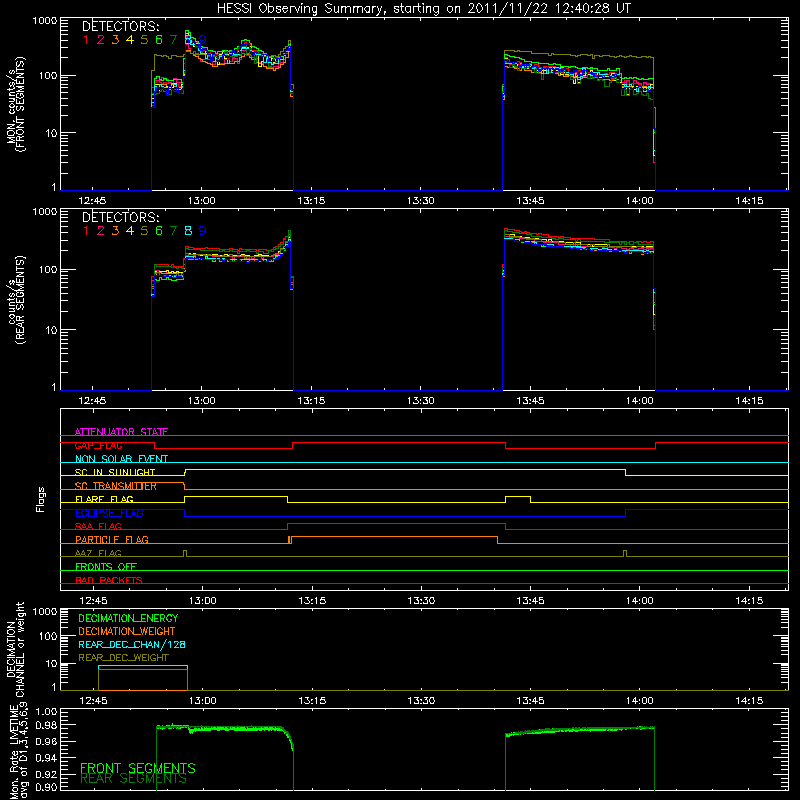
Task: Click the 12:45 tick label under the front segments plot
Action: point(92,201)
